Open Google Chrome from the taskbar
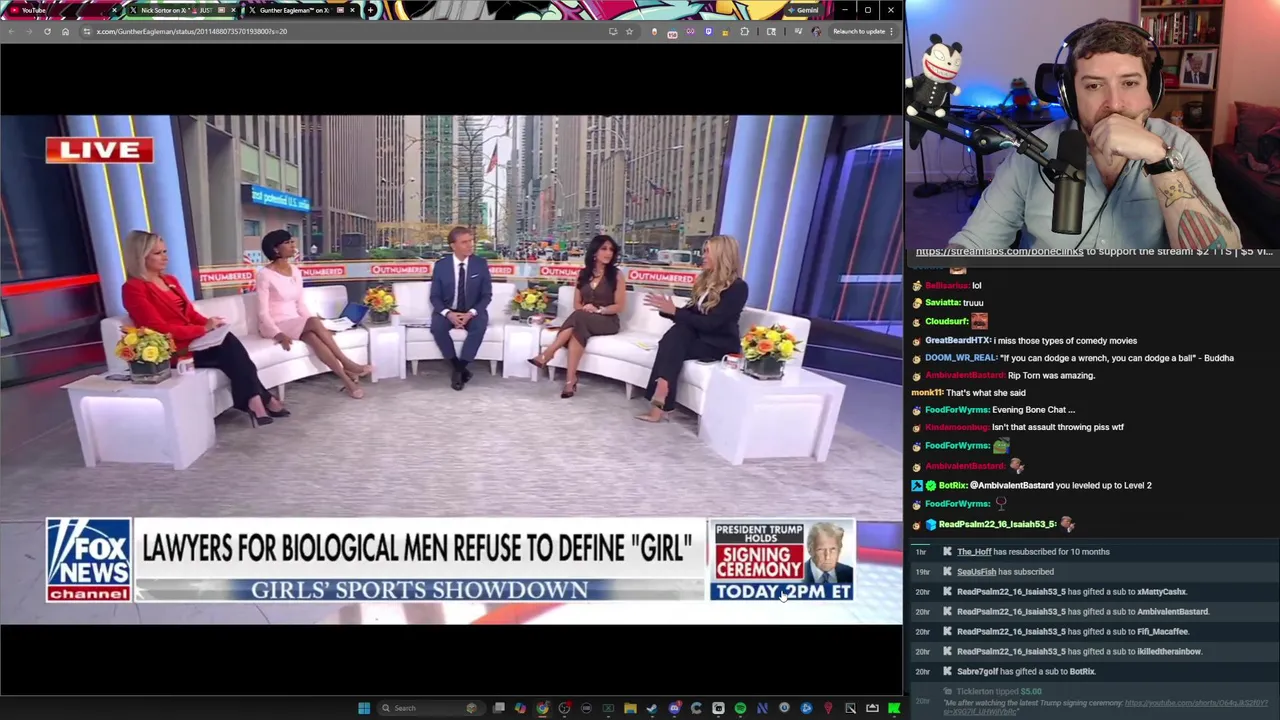This screenshot has height=720, width=1280. [542, 708]
